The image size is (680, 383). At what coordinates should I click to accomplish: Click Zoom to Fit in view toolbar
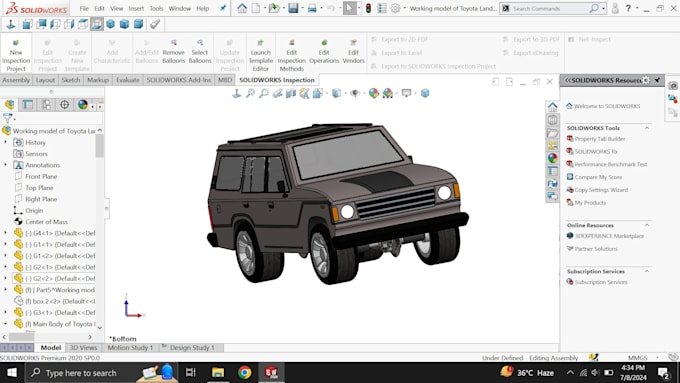click(x=250, y=93)
